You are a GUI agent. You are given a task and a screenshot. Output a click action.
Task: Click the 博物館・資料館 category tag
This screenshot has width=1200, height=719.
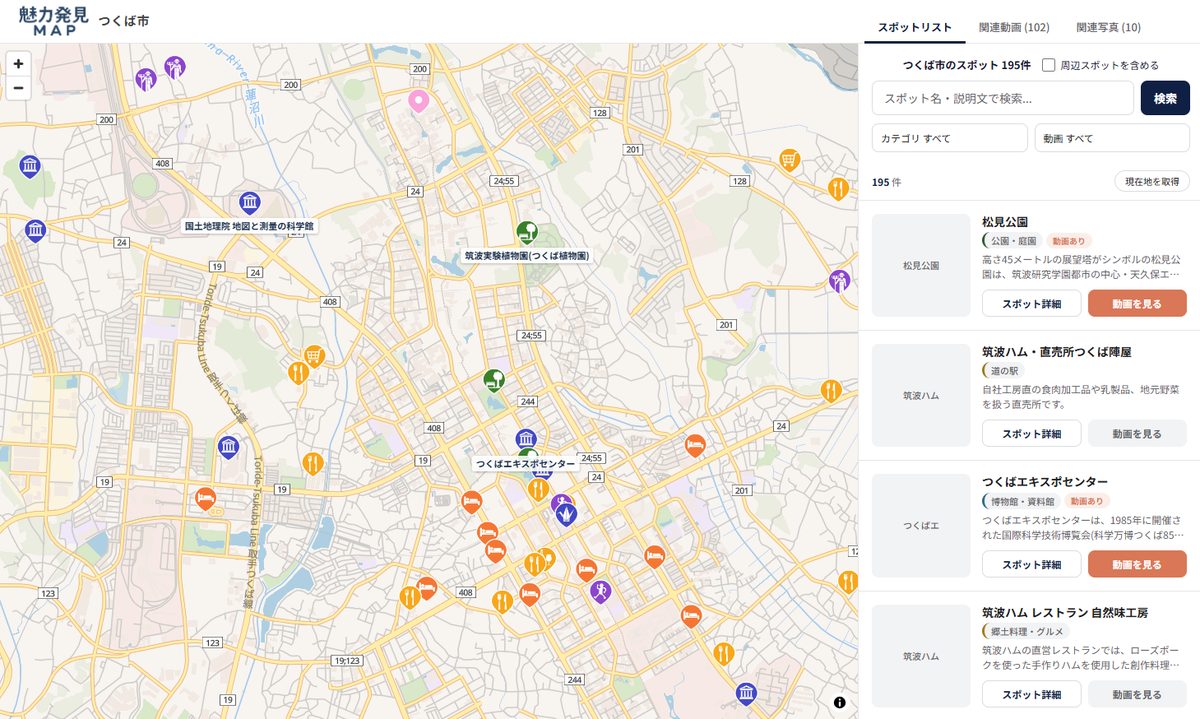tap(1021, 501)
